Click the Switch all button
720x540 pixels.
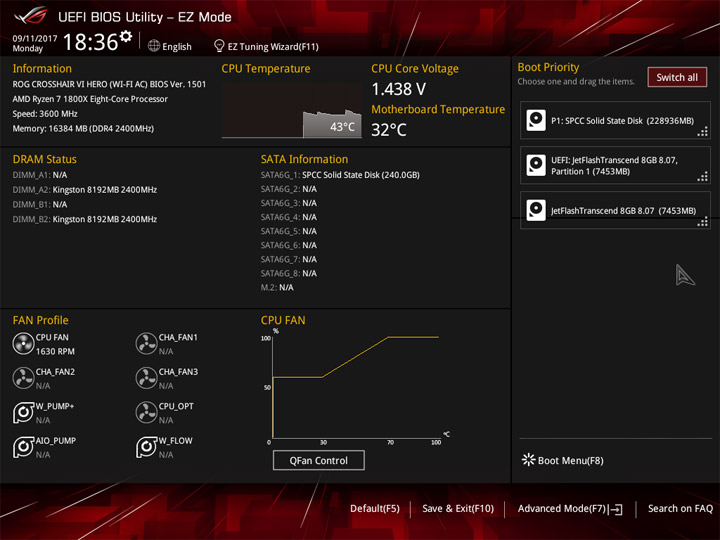677,77
